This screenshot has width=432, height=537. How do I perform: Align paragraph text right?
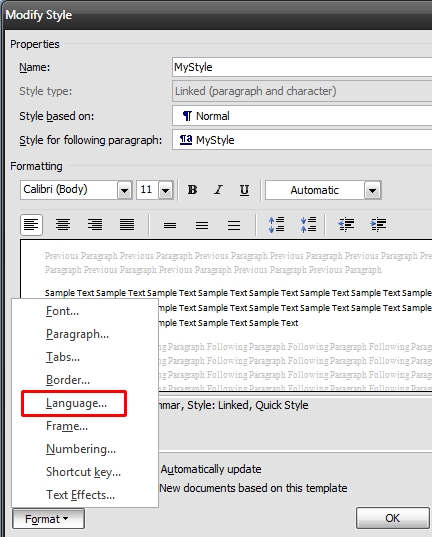[x=95, y=225]
